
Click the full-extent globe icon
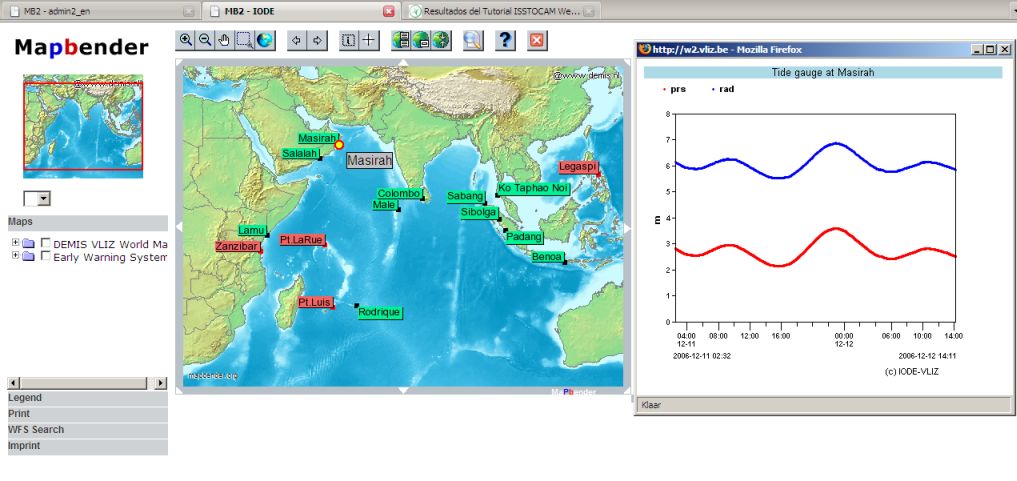(264, 40)
